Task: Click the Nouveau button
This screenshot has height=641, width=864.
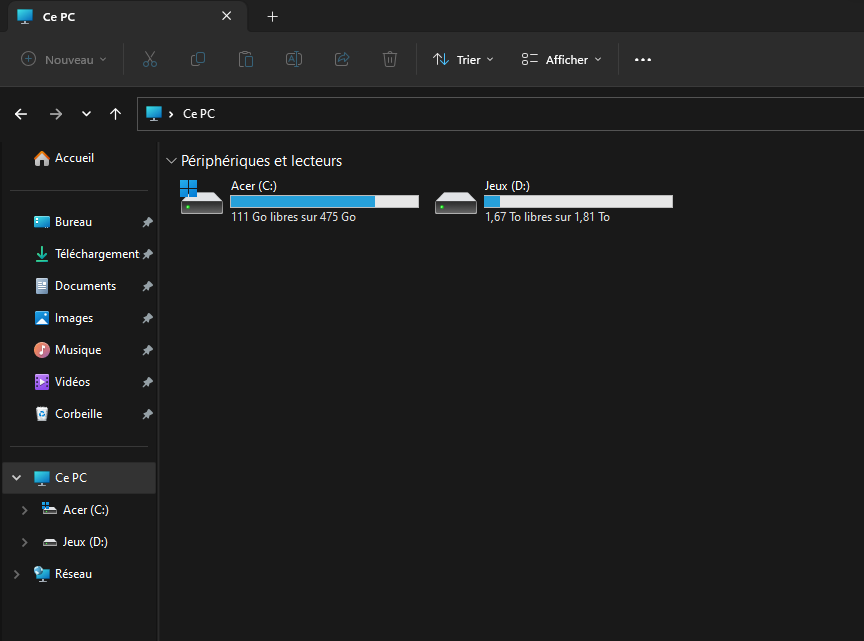Action: [64, 60]
